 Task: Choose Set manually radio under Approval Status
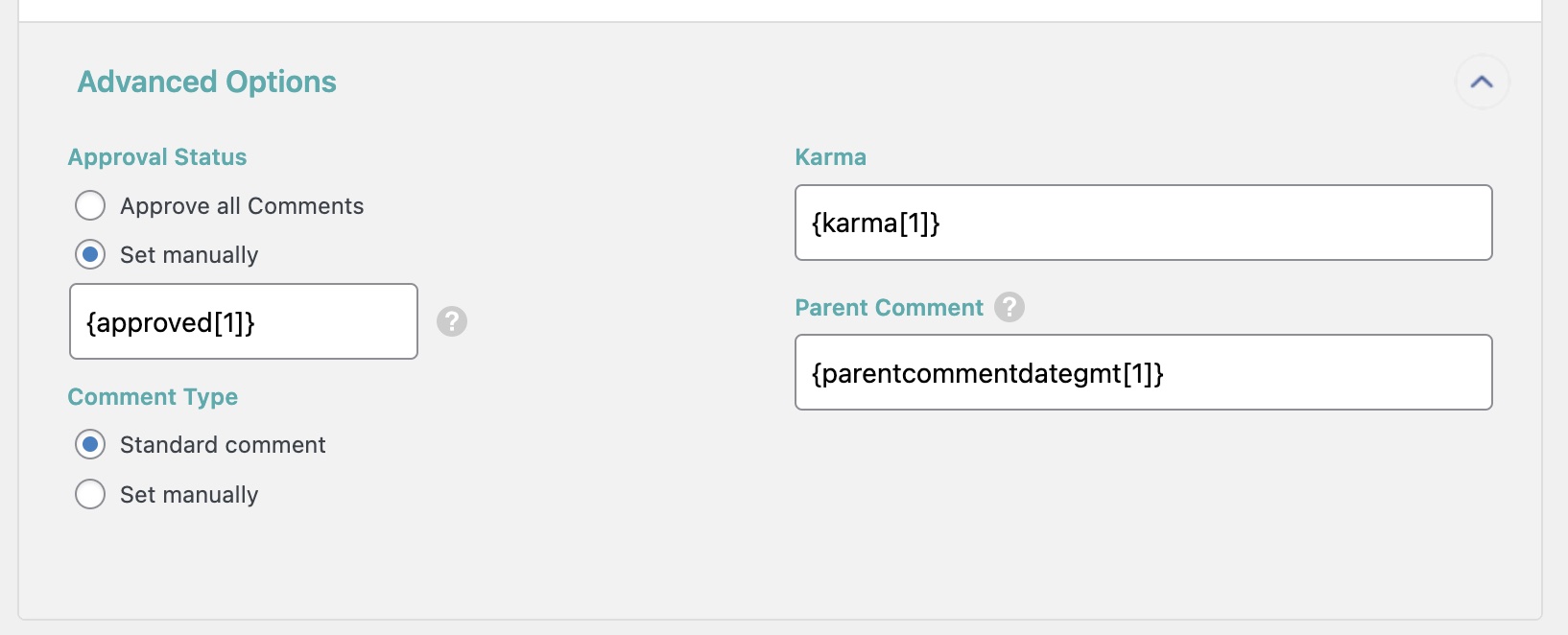[90, 254]
